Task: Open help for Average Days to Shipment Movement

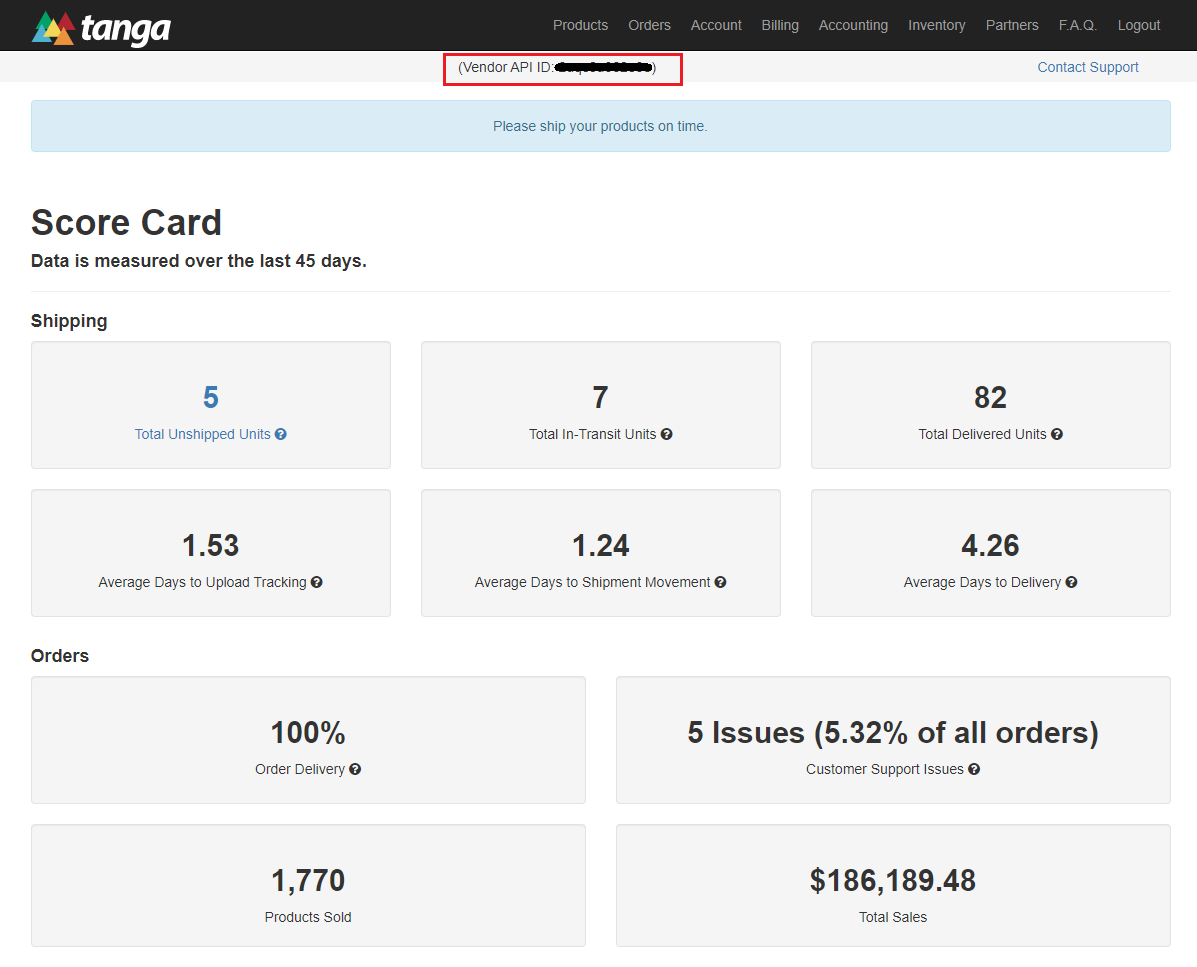Action: (721, 581)
